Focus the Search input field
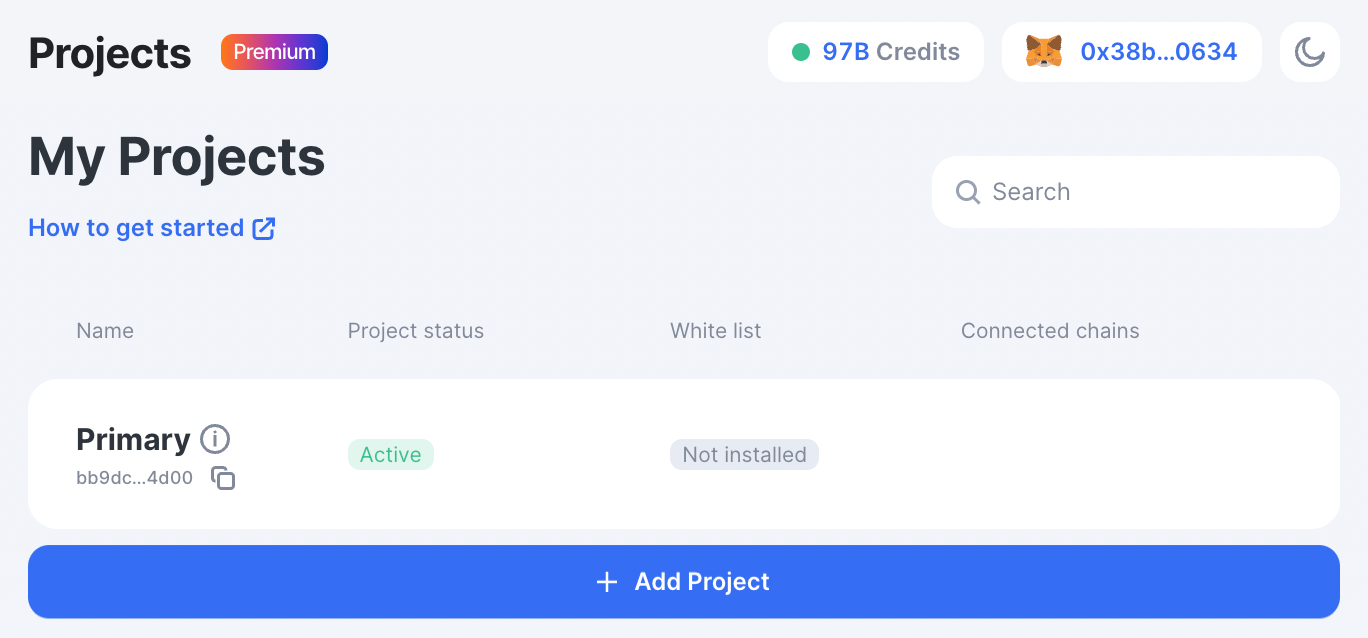The height and width of the screenshot is (638, 1368). [1136, 192]
